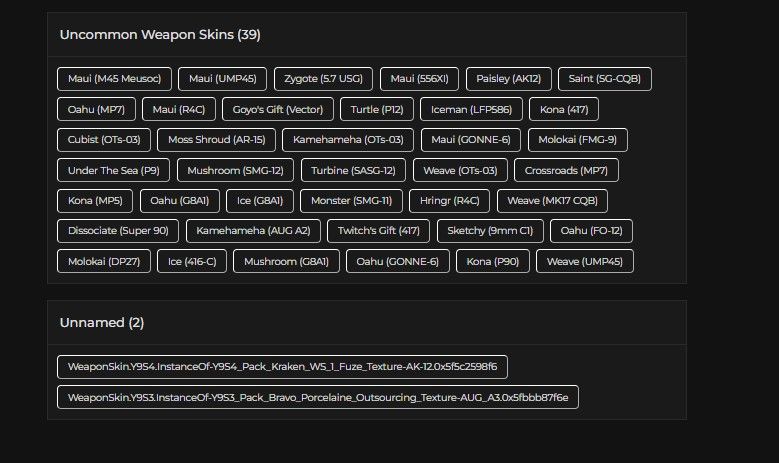The image size is (779, 463).
Task: Click the Kona (MP5) tag
Action: pyautogui.click(x=95, y=201)
